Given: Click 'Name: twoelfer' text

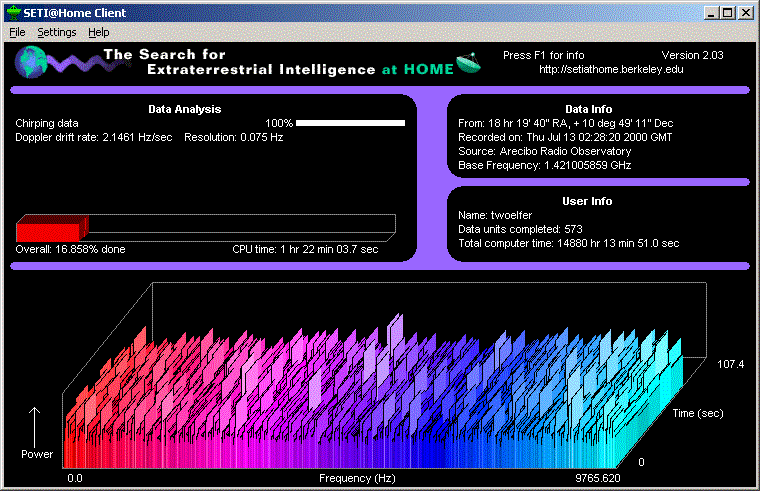Looking at the screenshot, I should 495,215.
